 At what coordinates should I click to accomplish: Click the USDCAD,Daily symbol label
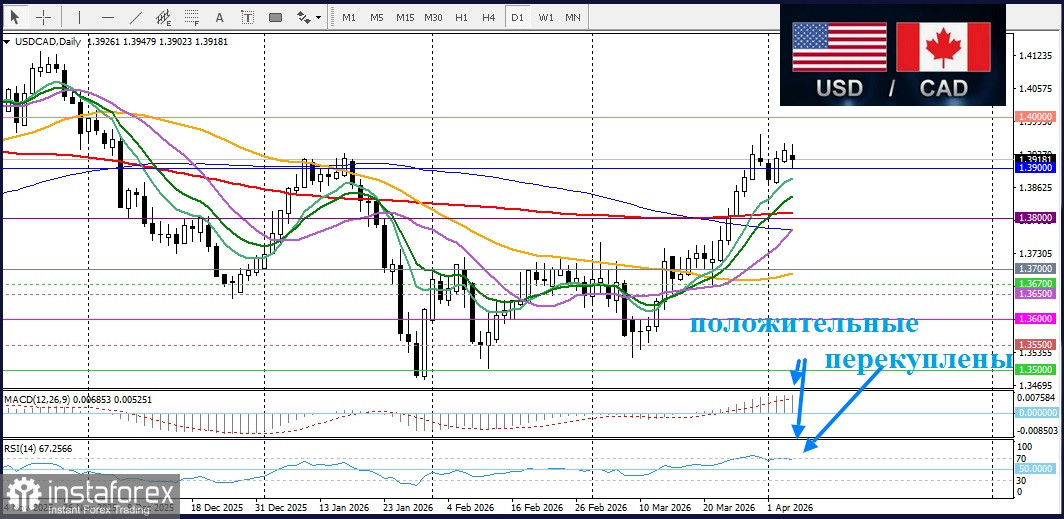(x=46, y=41)
